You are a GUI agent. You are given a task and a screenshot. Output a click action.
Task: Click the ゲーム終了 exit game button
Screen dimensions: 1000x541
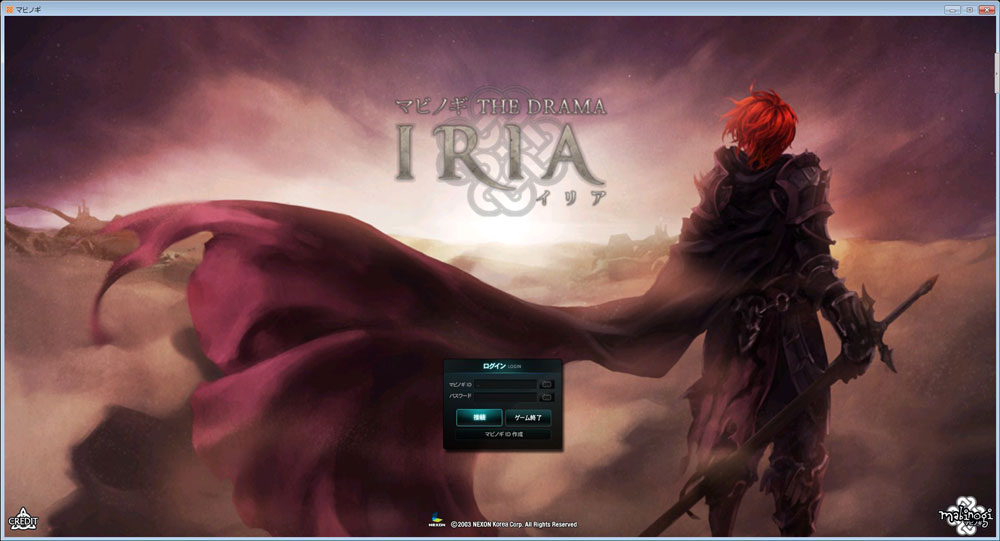point(528,418)
